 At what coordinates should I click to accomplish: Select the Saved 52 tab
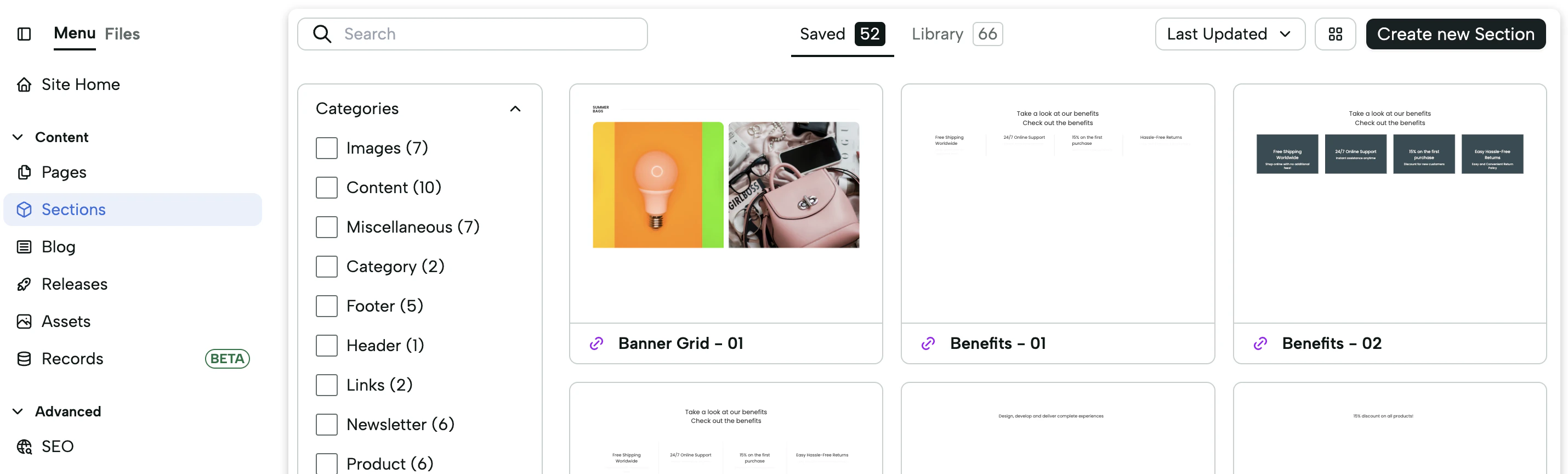(x=842, y=34)
